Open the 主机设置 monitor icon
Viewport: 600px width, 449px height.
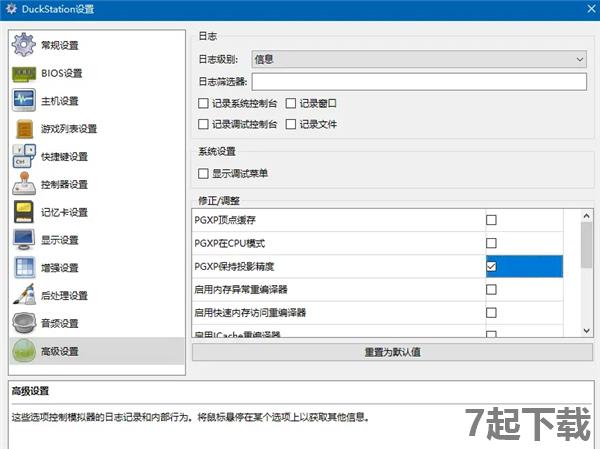tap(24, 100)
